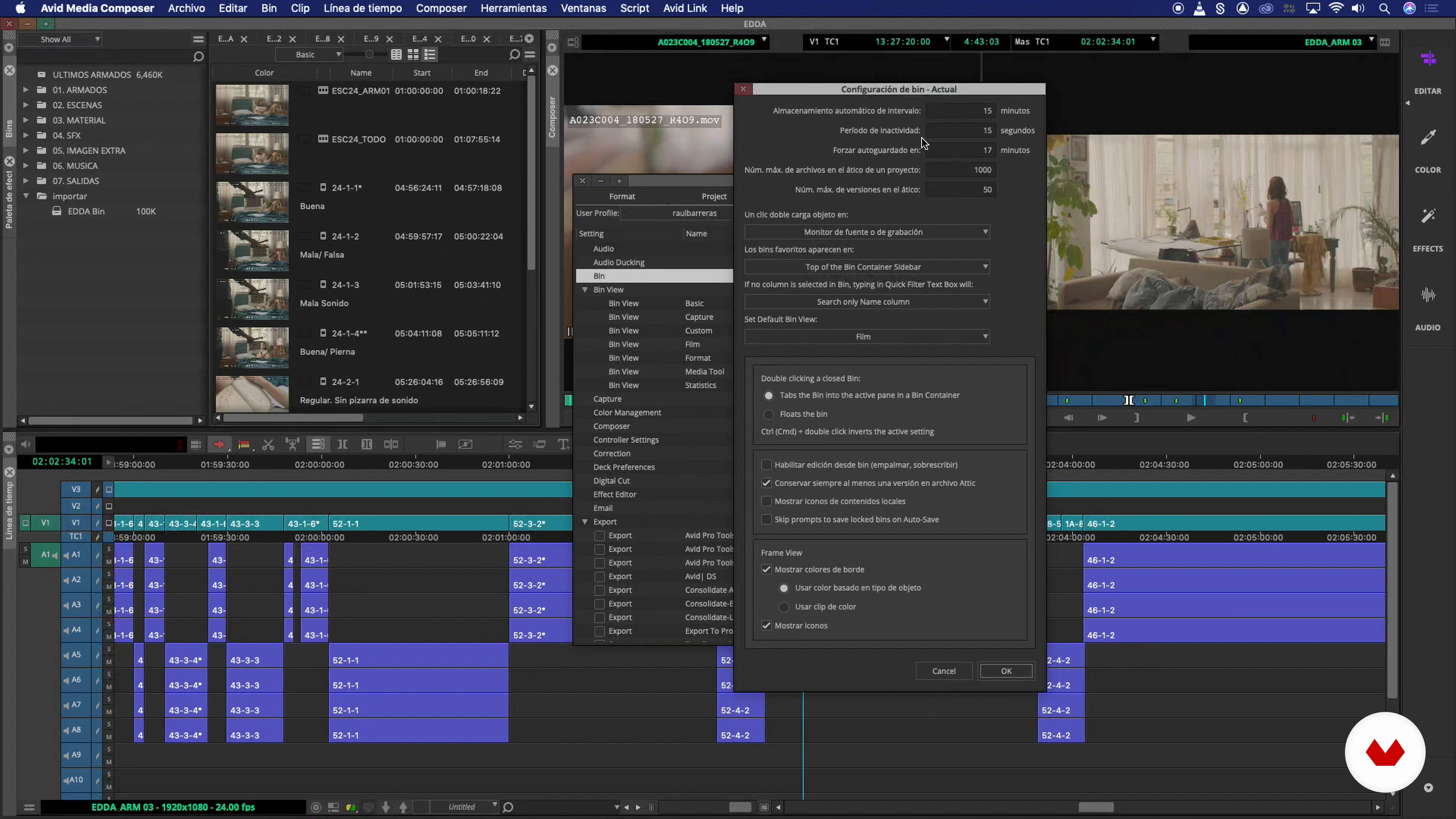Open 'Top of the Bin Container Sidebar' dropdown
The image size is (1456, 819).
pyautogui.click(x=867, y=267)
